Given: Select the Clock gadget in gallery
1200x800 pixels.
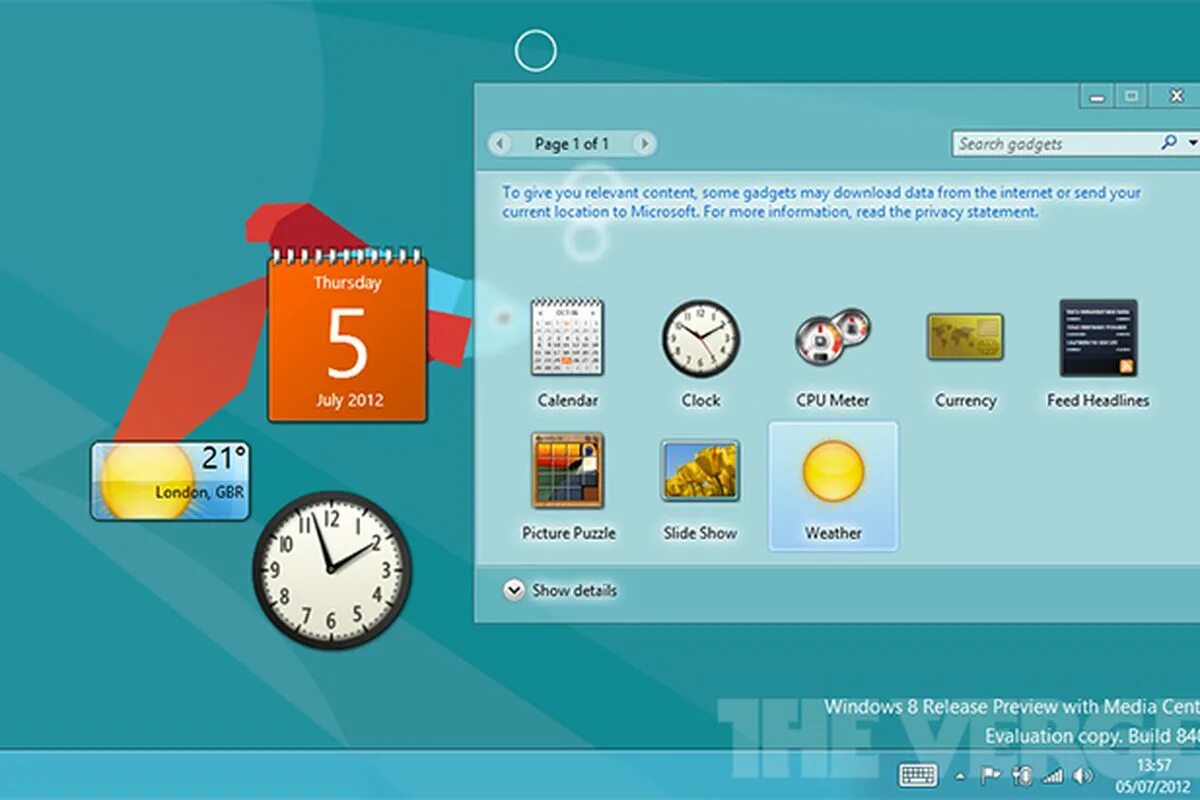Looking at the screenshot, I should [x=700, y=338].
